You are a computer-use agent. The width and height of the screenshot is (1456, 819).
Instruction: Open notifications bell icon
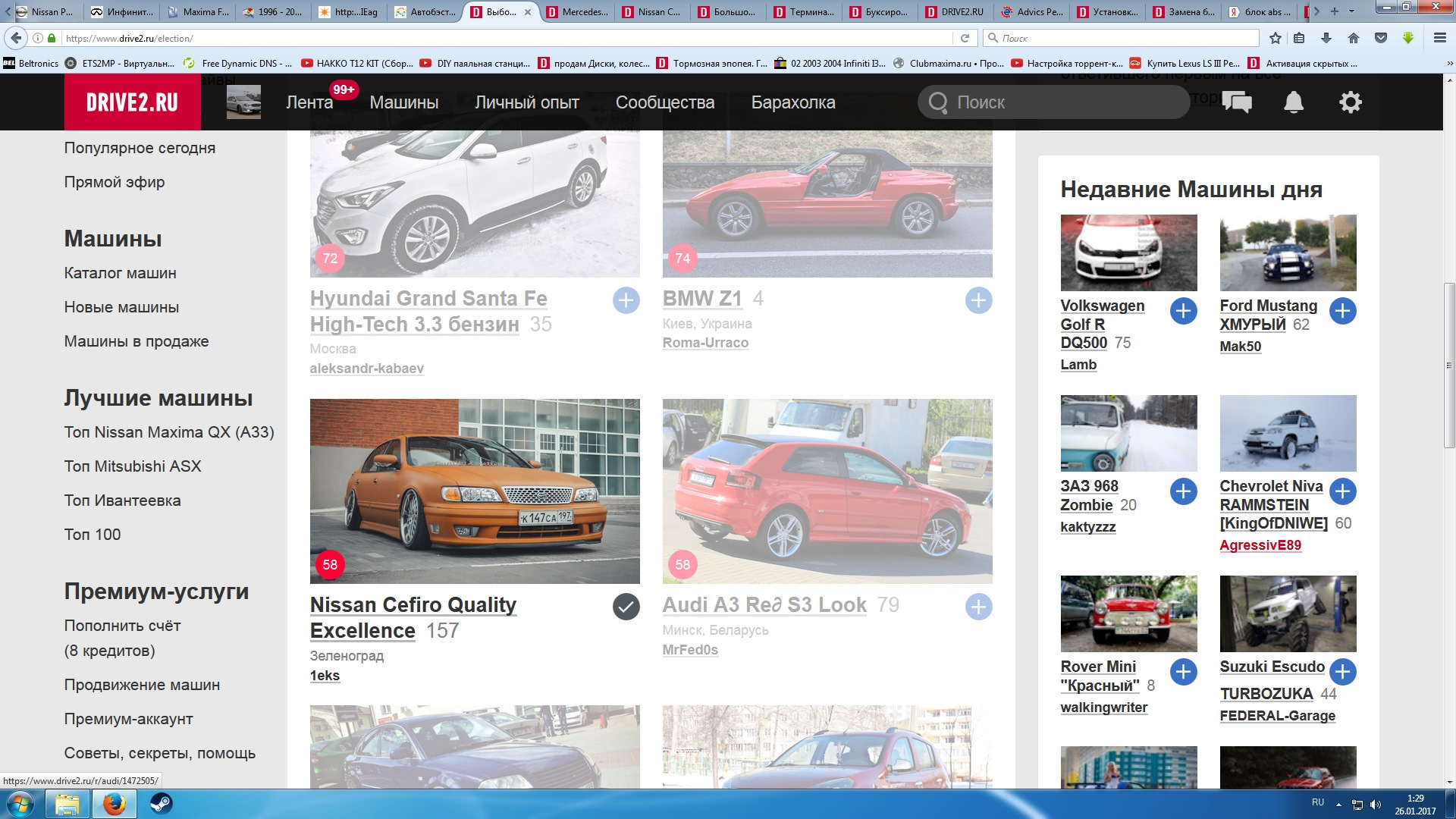pos(1294,102)
